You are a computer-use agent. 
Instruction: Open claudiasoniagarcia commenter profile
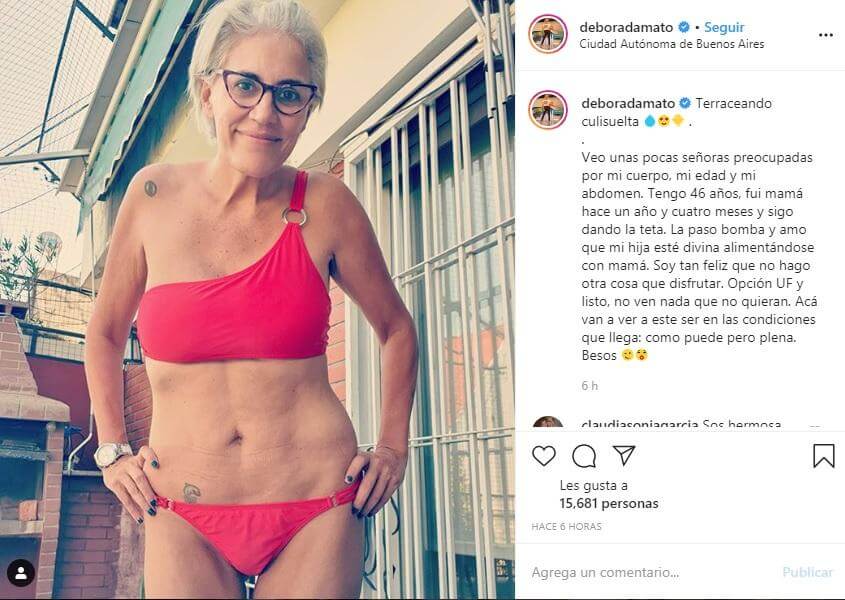640,425
